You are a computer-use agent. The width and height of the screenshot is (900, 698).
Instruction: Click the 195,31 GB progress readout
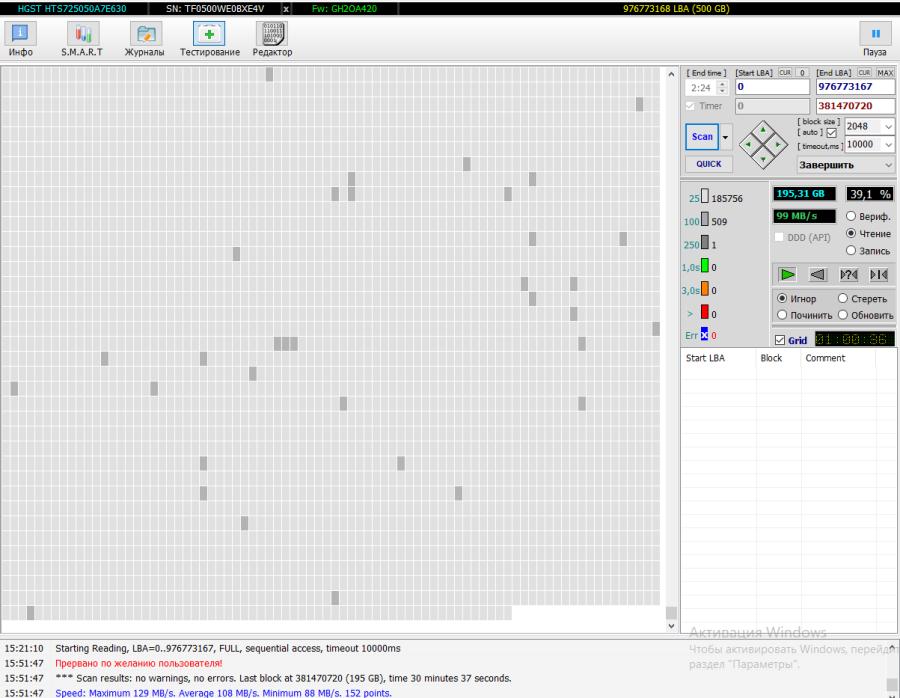[804, 194]
